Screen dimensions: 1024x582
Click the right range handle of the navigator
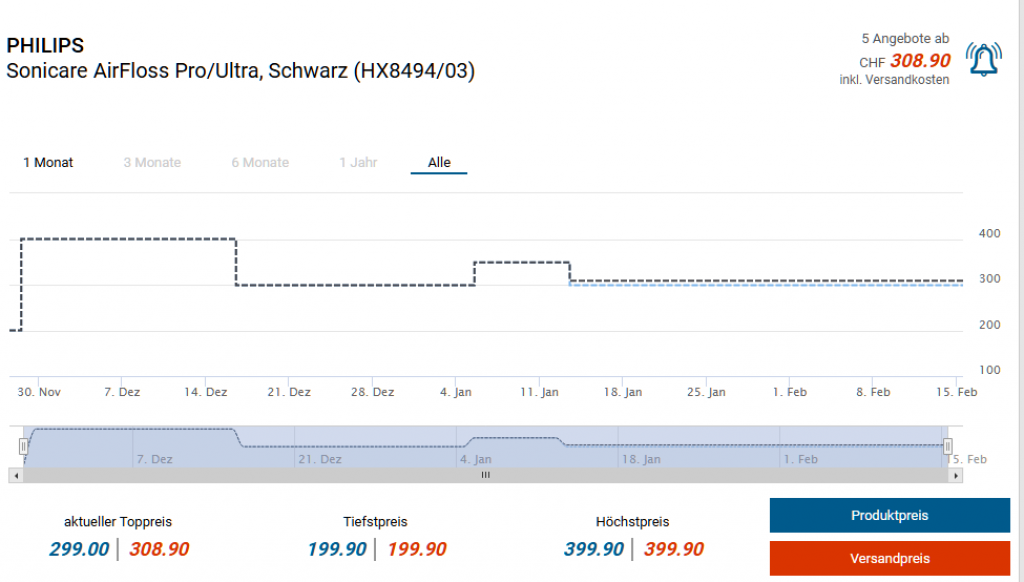tap(948, 446)
